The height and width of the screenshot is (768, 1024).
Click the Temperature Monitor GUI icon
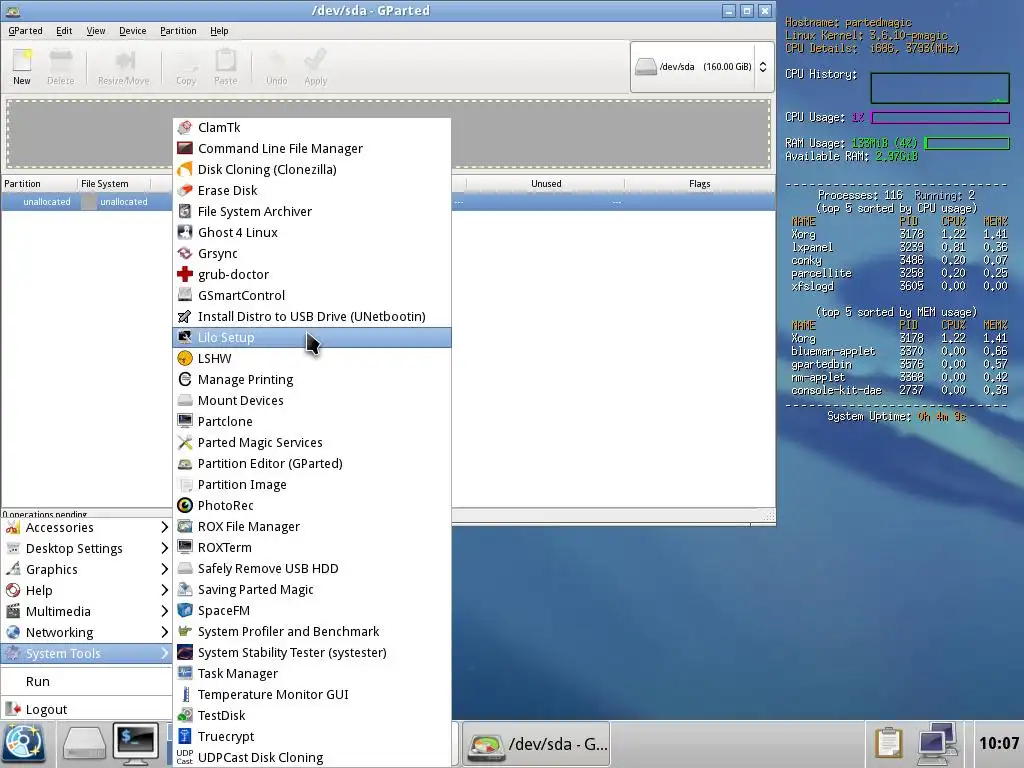click(x=185, y=695)
